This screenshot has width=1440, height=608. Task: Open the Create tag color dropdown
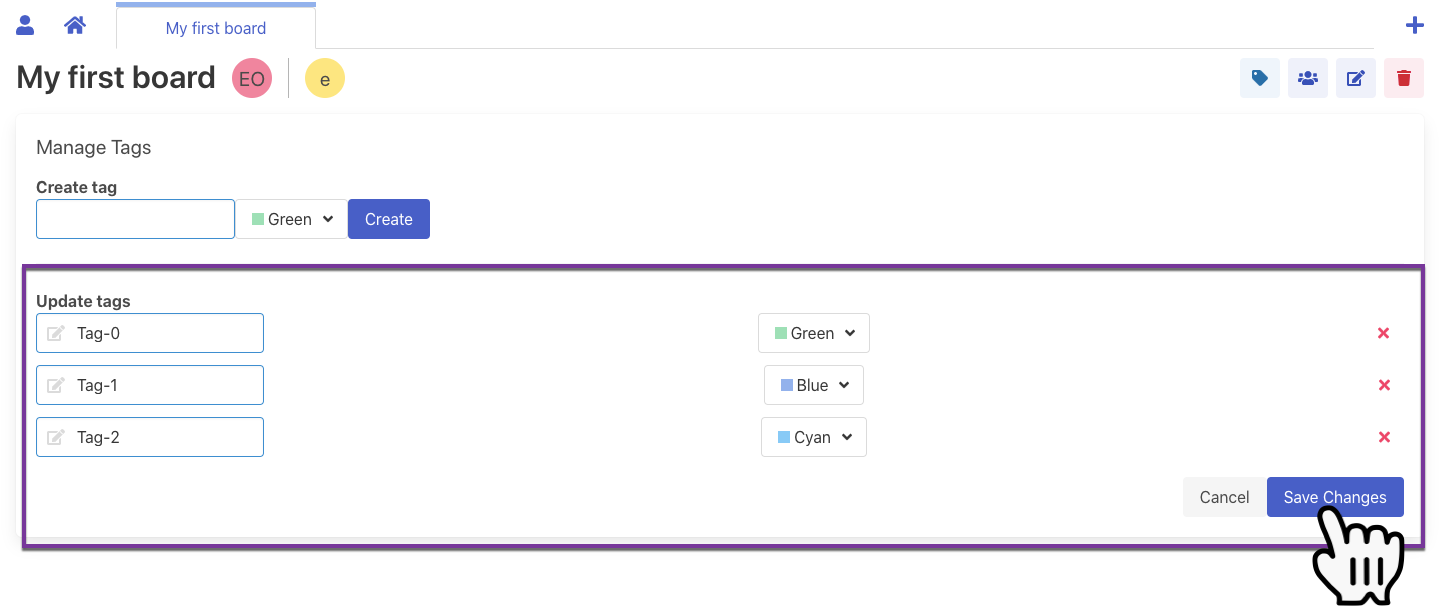pyautogui.click(x=292, y=219)
